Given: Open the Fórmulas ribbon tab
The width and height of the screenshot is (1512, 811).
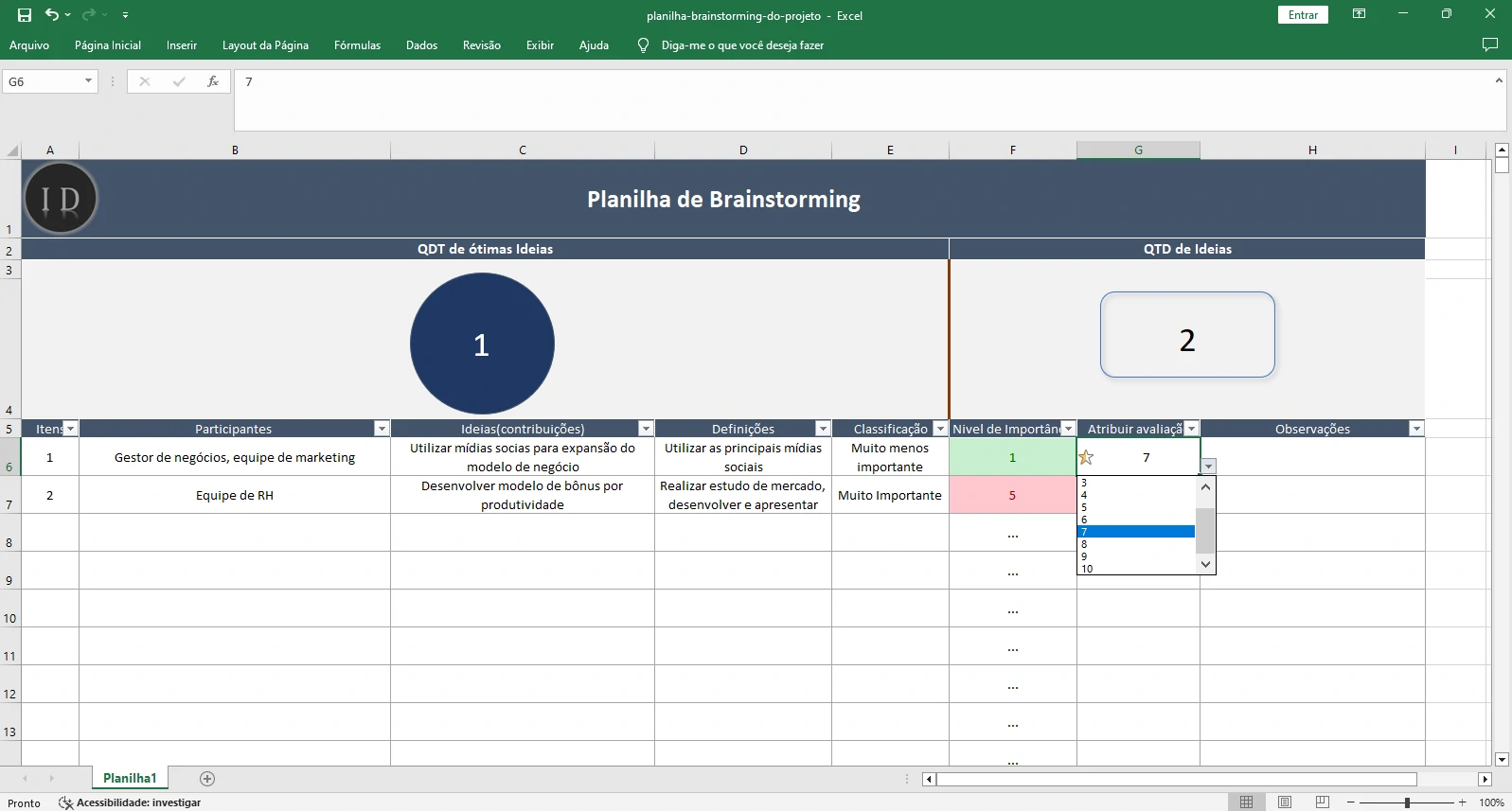Looking at the screenshot, I should pyautogui.click(x=357, y=45).
